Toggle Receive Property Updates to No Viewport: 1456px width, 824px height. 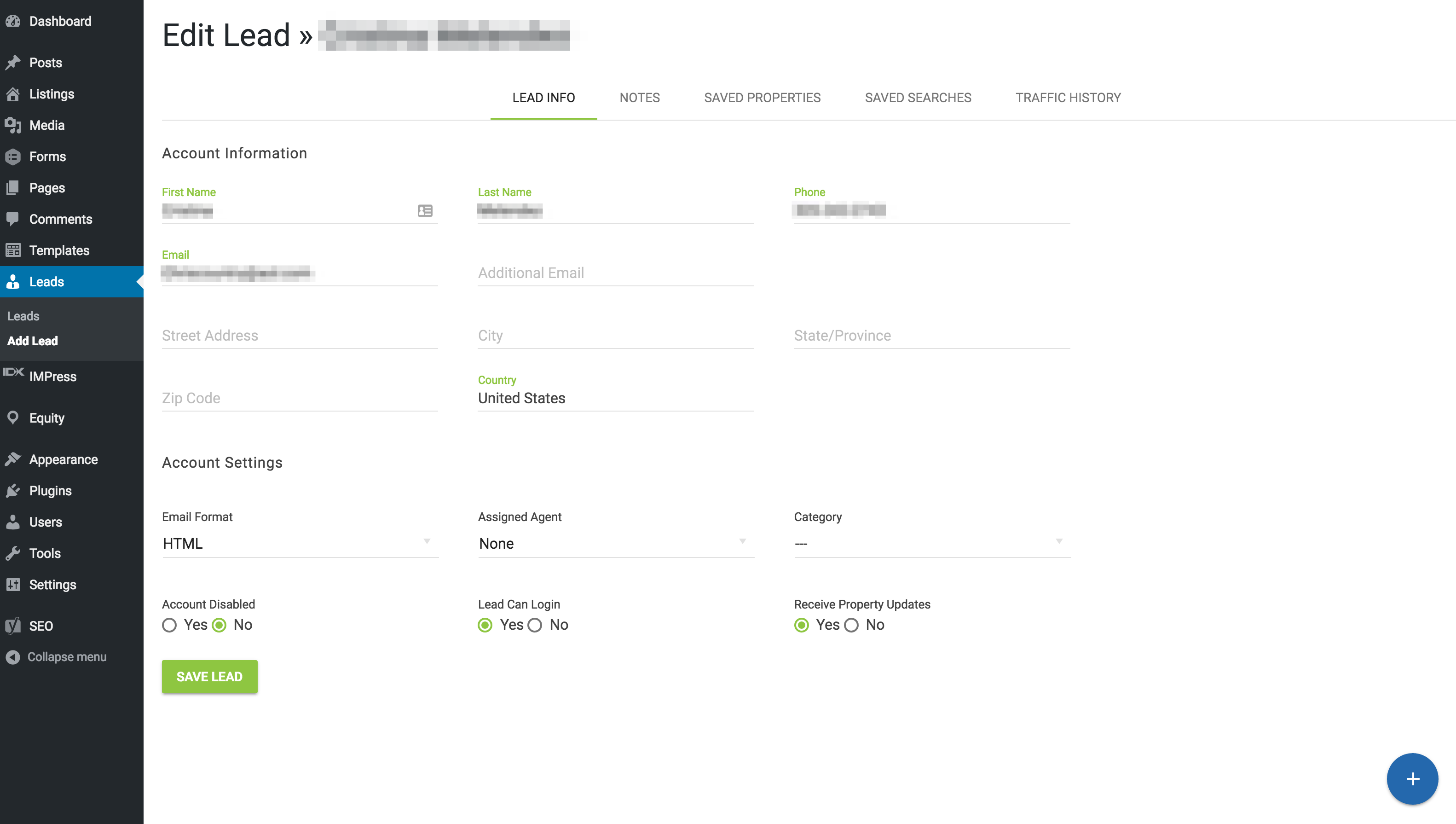[x=850, y=625]
